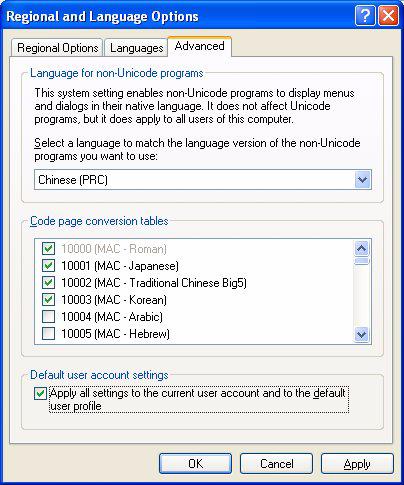Switch to the Regional Options tab
404x485 pixels.
pyautogui.click(x=57, y=48)
